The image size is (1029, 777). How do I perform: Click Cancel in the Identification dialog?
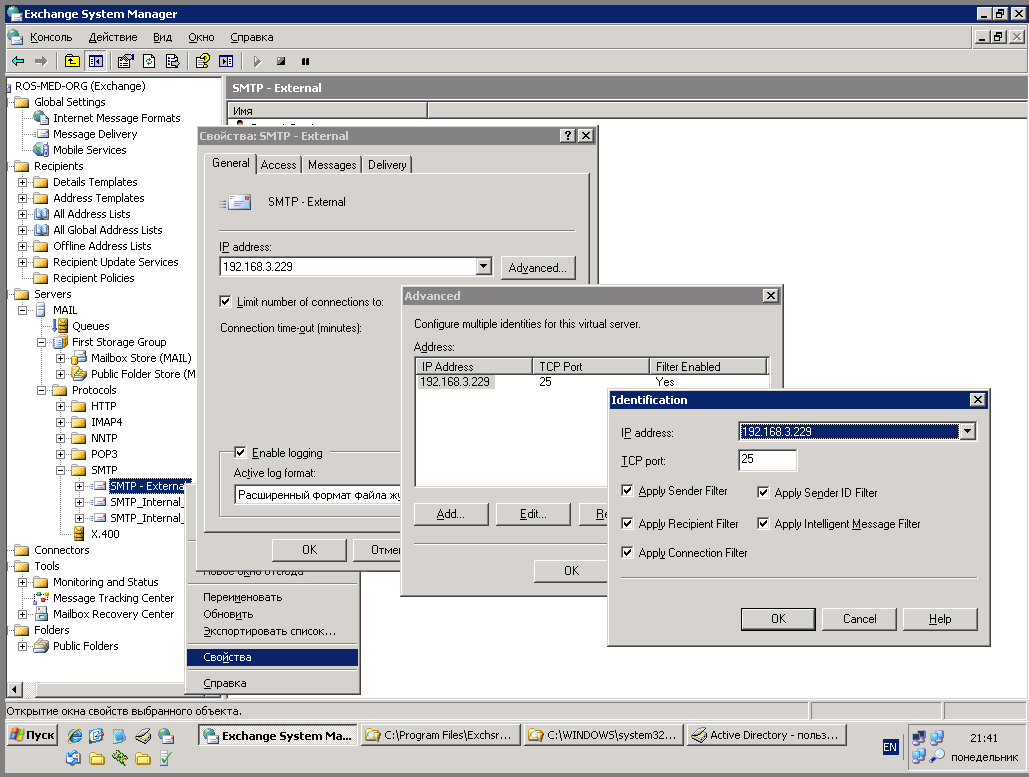860,619
